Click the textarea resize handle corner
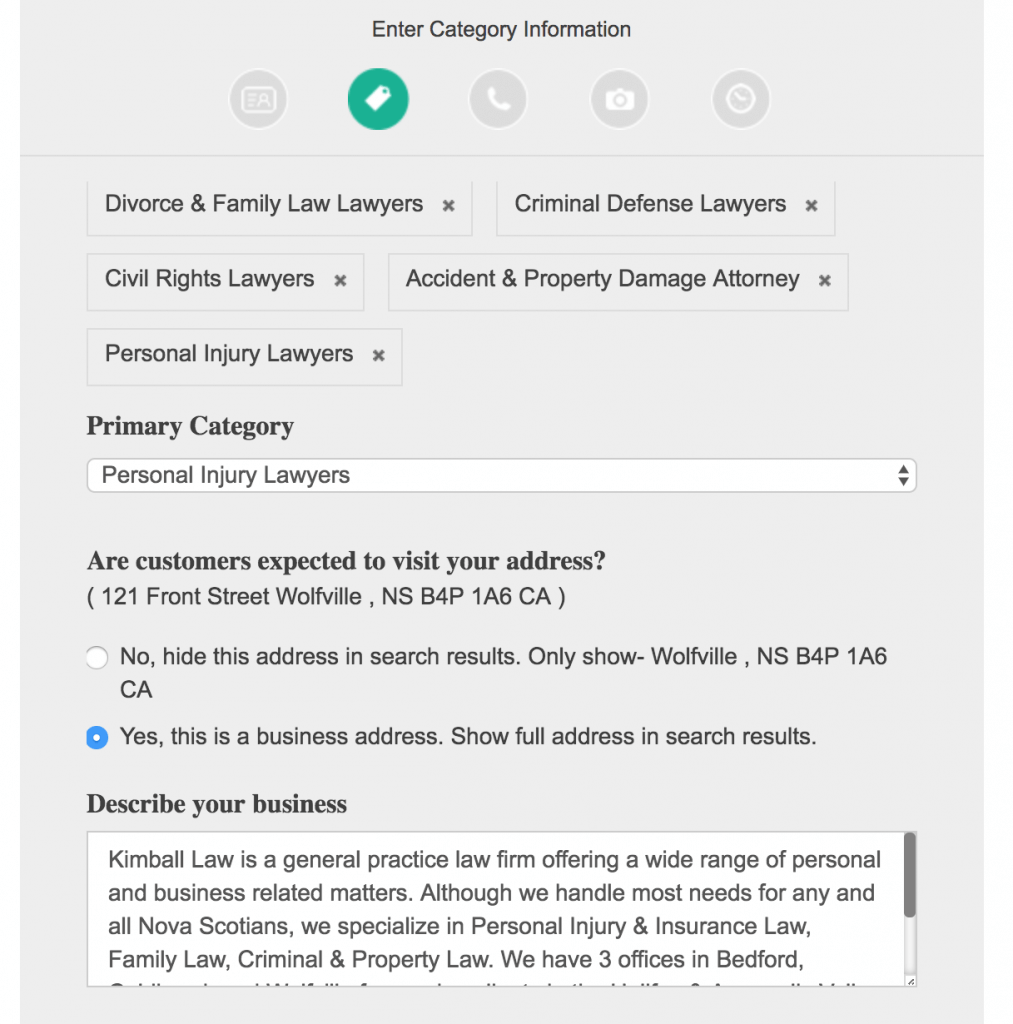The height and width of the screenshot is (1024, 1013). coord(910,981)
